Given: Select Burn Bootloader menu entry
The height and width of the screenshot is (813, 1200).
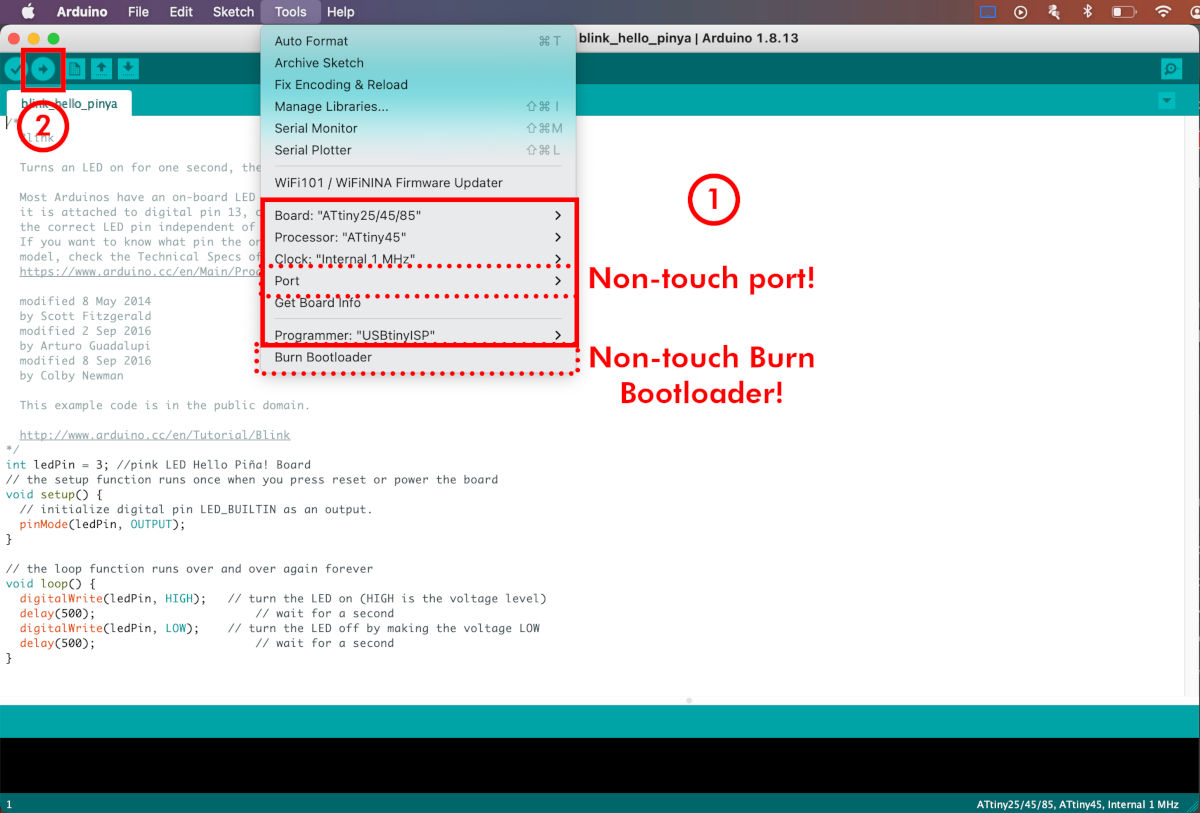Looking at the screenshot, I should tap(418, 357).
